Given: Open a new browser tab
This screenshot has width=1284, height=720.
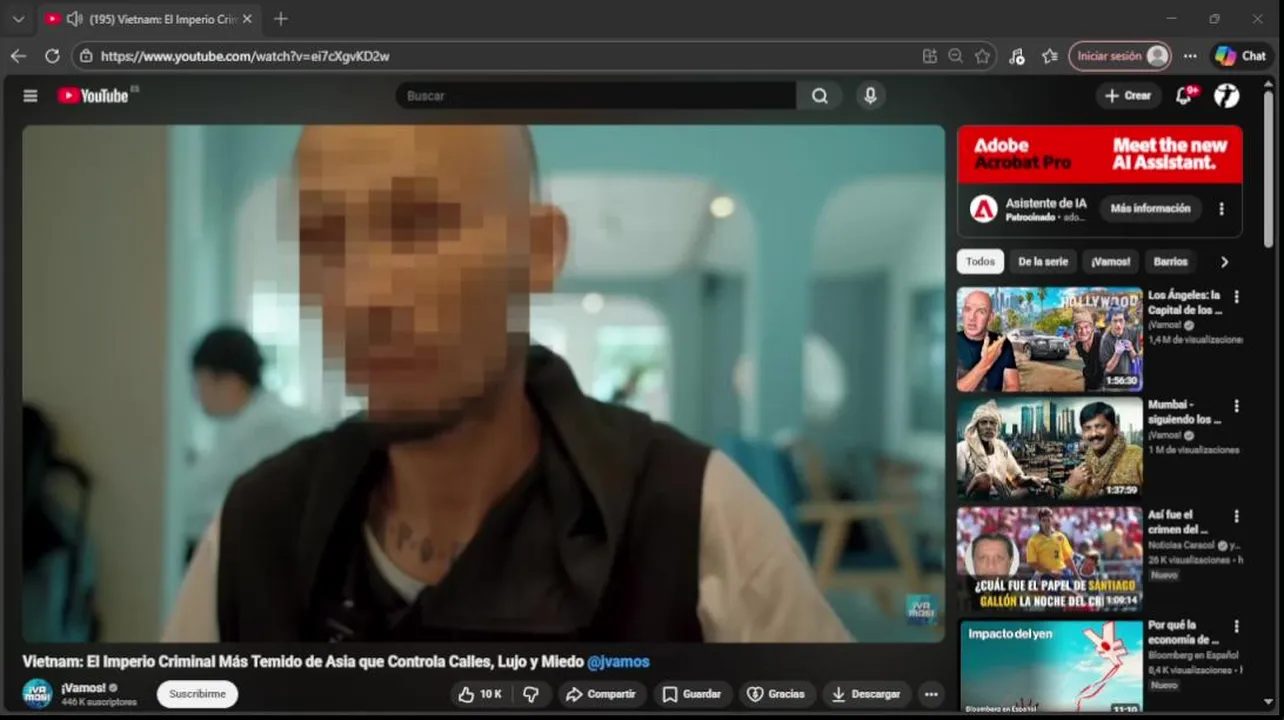Looking at the screenshot, I should point(280,19).
